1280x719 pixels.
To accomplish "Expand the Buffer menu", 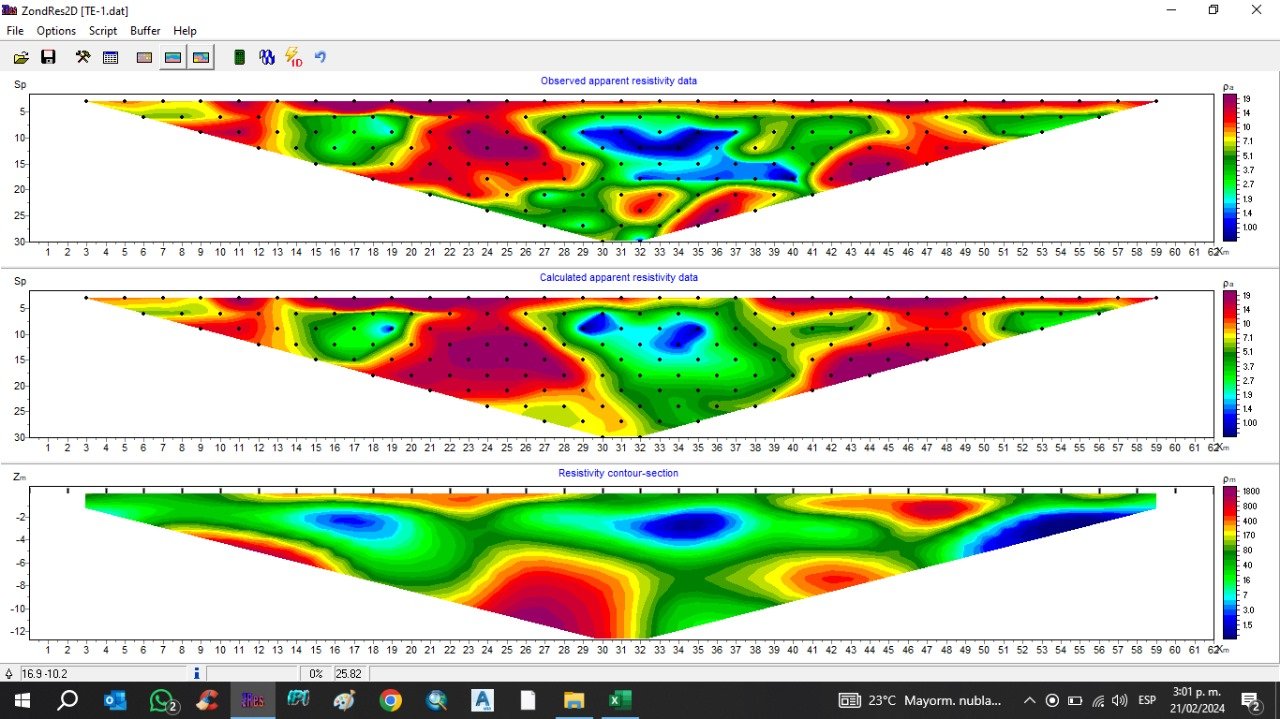I will (146, 31).
